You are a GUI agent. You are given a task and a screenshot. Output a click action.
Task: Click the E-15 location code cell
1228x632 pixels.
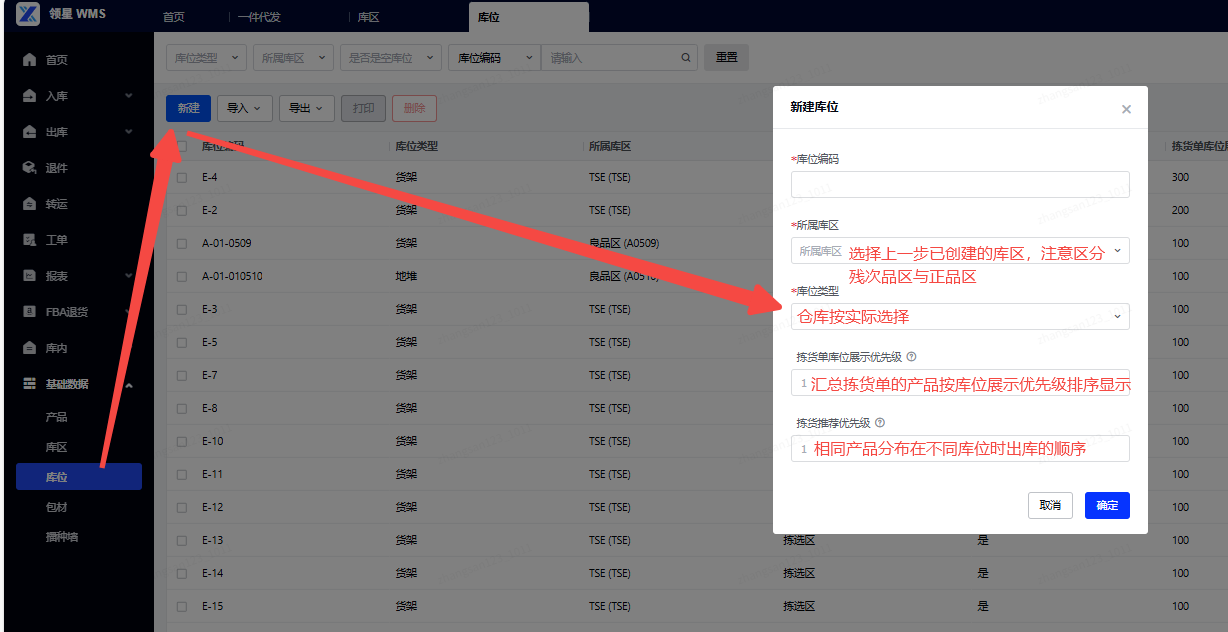(212, 606)
